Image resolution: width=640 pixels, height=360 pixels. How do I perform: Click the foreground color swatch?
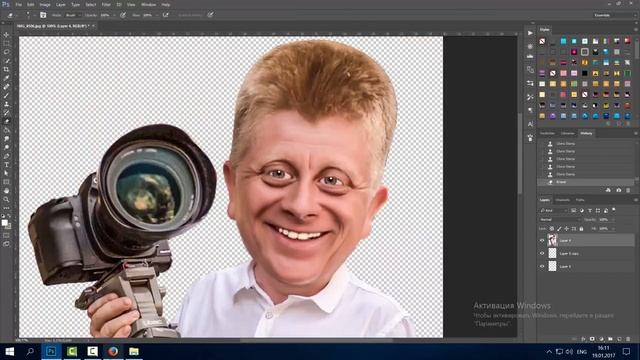coord(4,222)
